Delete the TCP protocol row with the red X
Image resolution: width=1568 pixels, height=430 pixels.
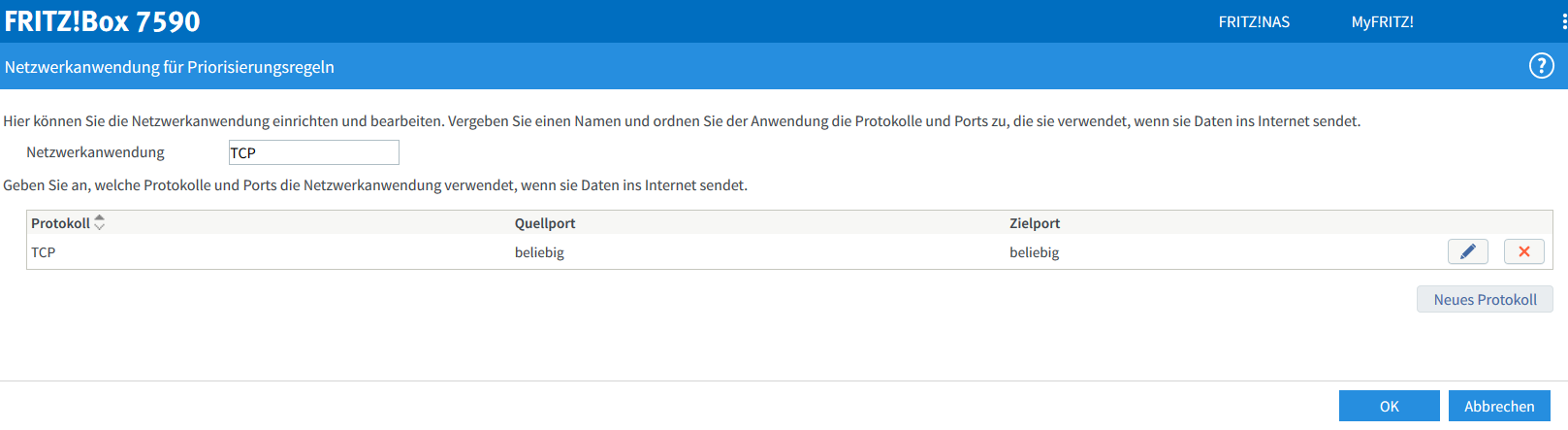(1523, 252)
